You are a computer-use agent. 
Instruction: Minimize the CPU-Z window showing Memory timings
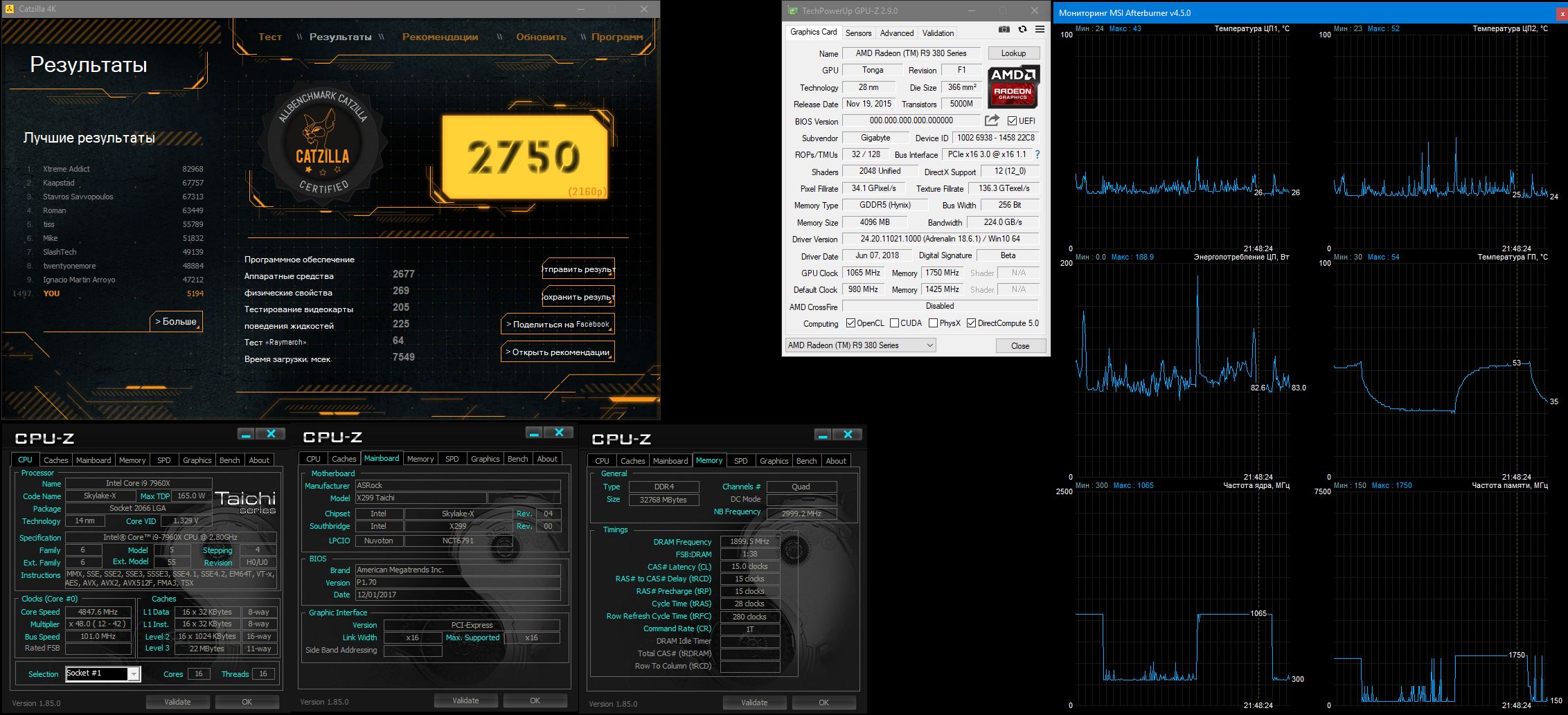822,435
